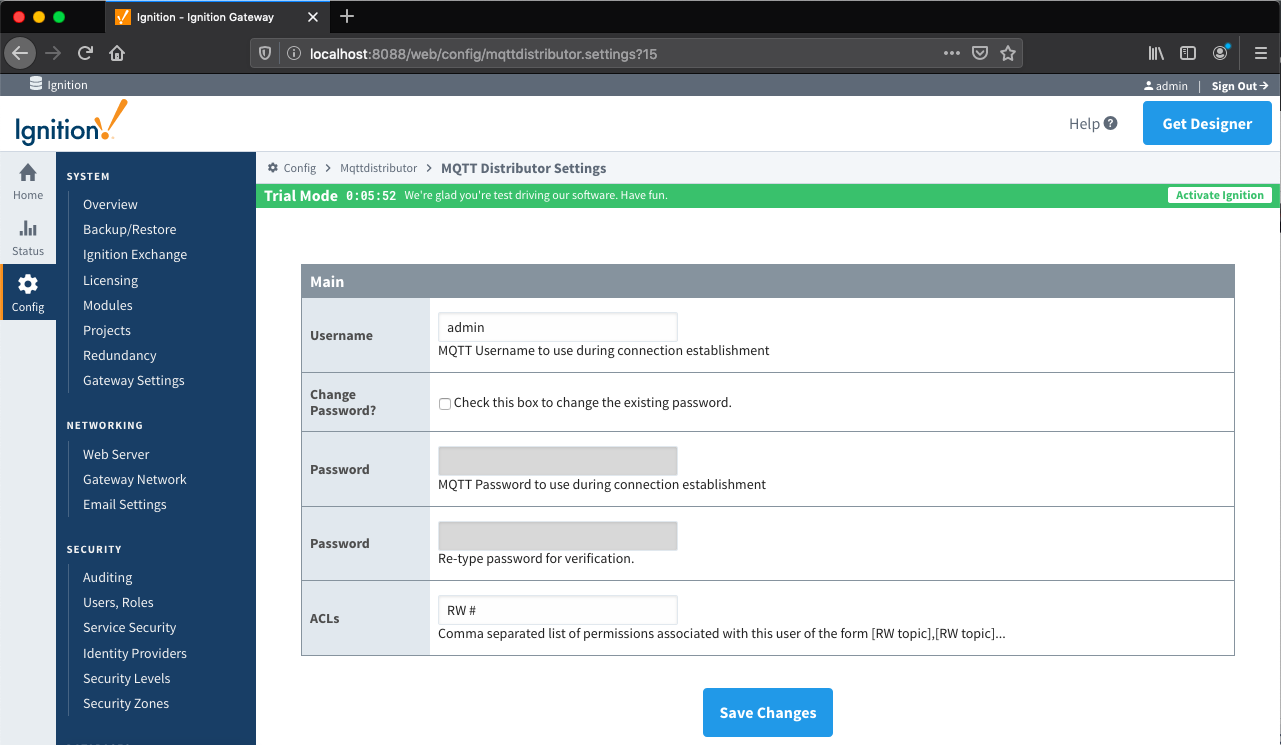Open Service Security page
Screen dimensions: 1281x745
[129, 627]
